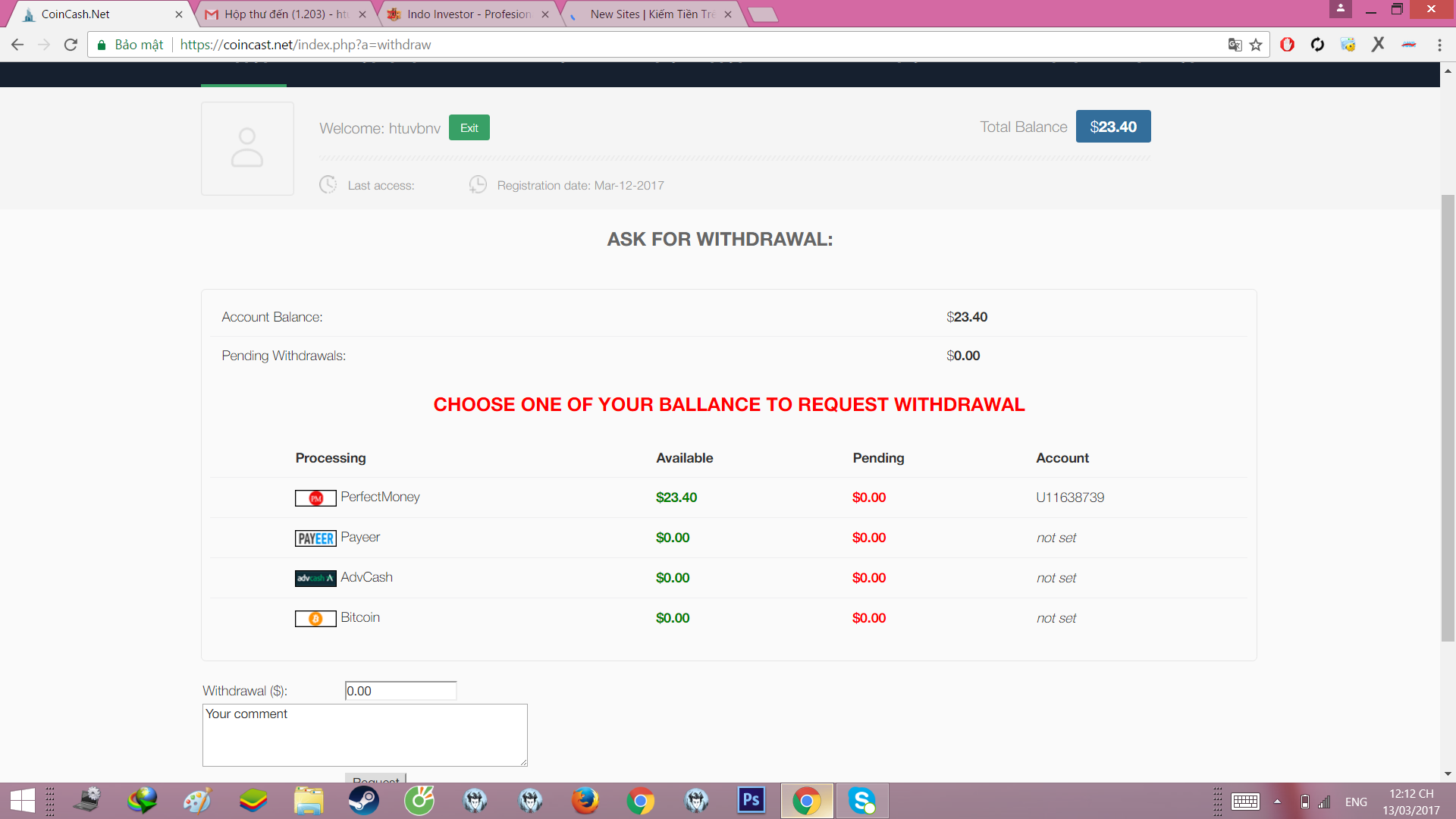Screen dimensions: 1456x819
Task: Click the Opera extension icon in toolbar
Action: click(1287, 45)
